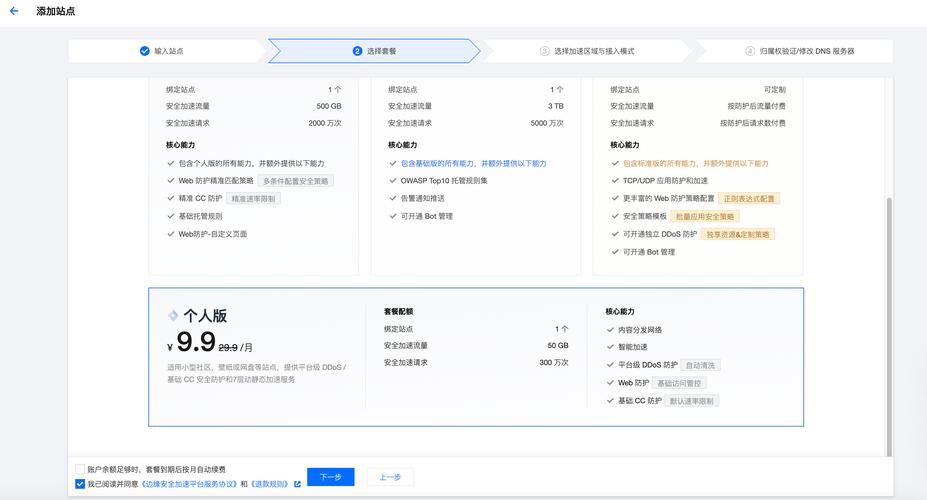
Task: Click the step 2 number icon 选择套餐
Action: click(x=357, y=51)
